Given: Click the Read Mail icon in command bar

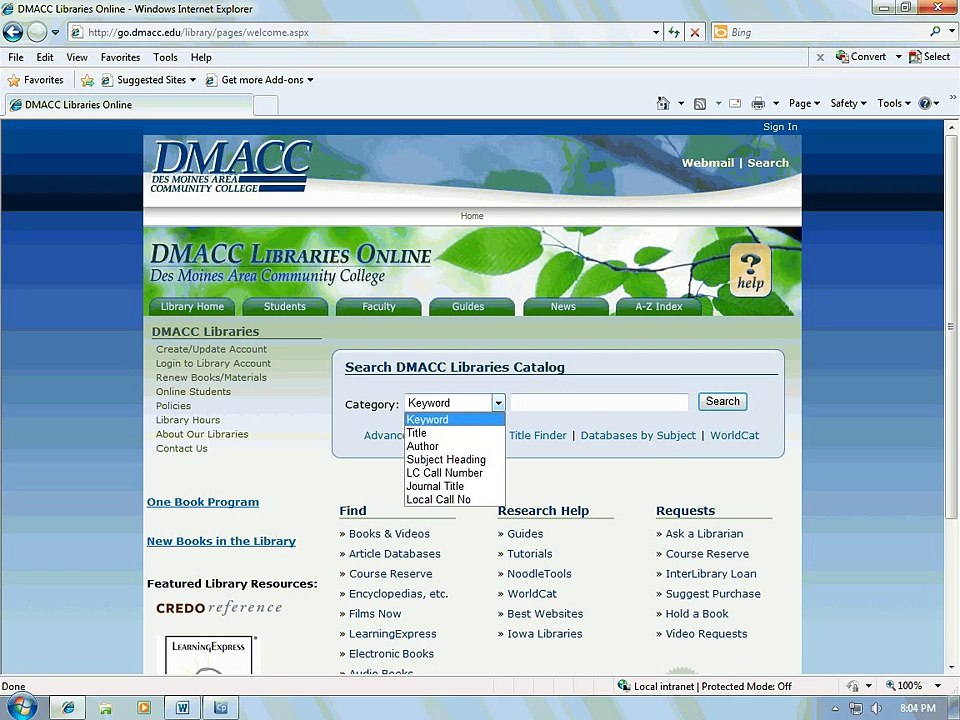Looking at the screenshot, I should [735, 103].
